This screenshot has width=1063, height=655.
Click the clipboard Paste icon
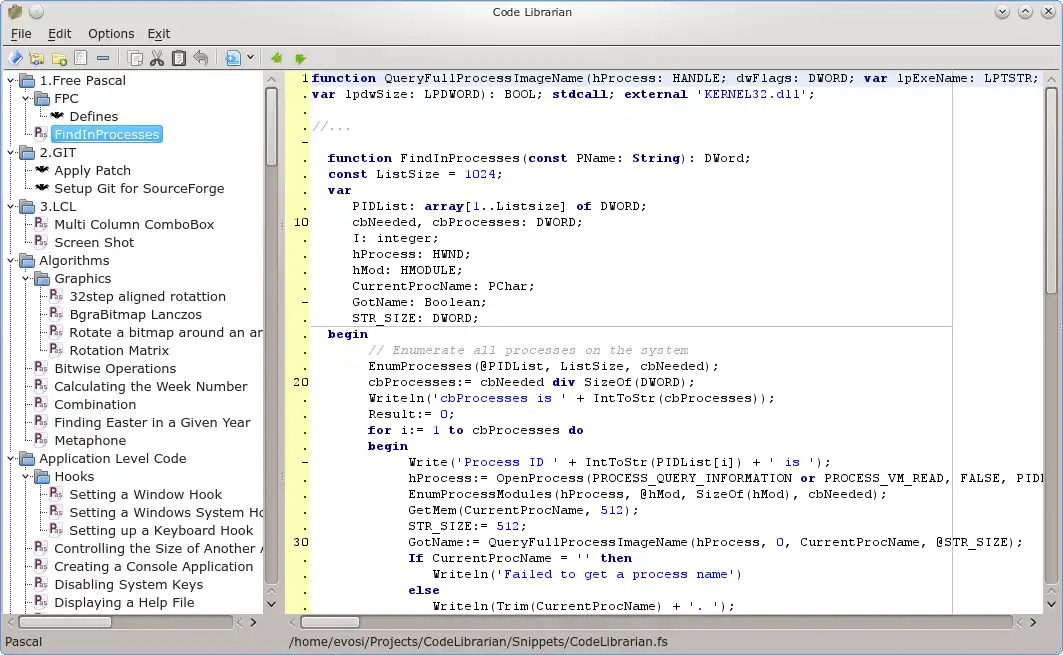pyautogui.click(x=179, y=58)
